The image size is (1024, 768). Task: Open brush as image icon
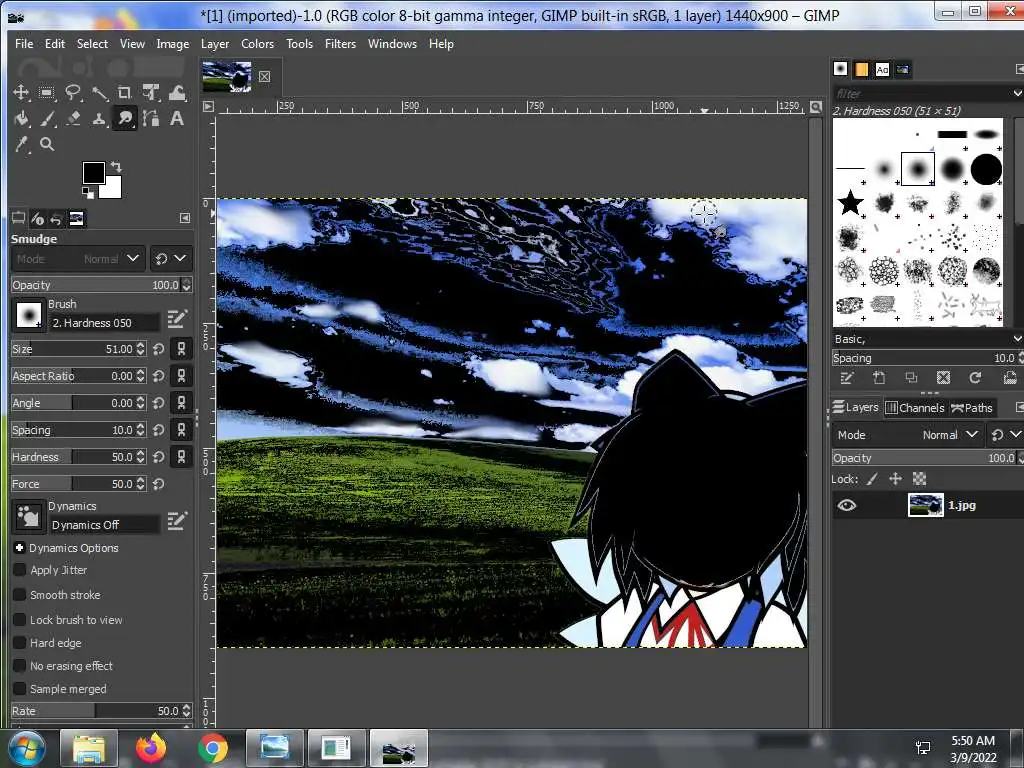click(1010, 377)
